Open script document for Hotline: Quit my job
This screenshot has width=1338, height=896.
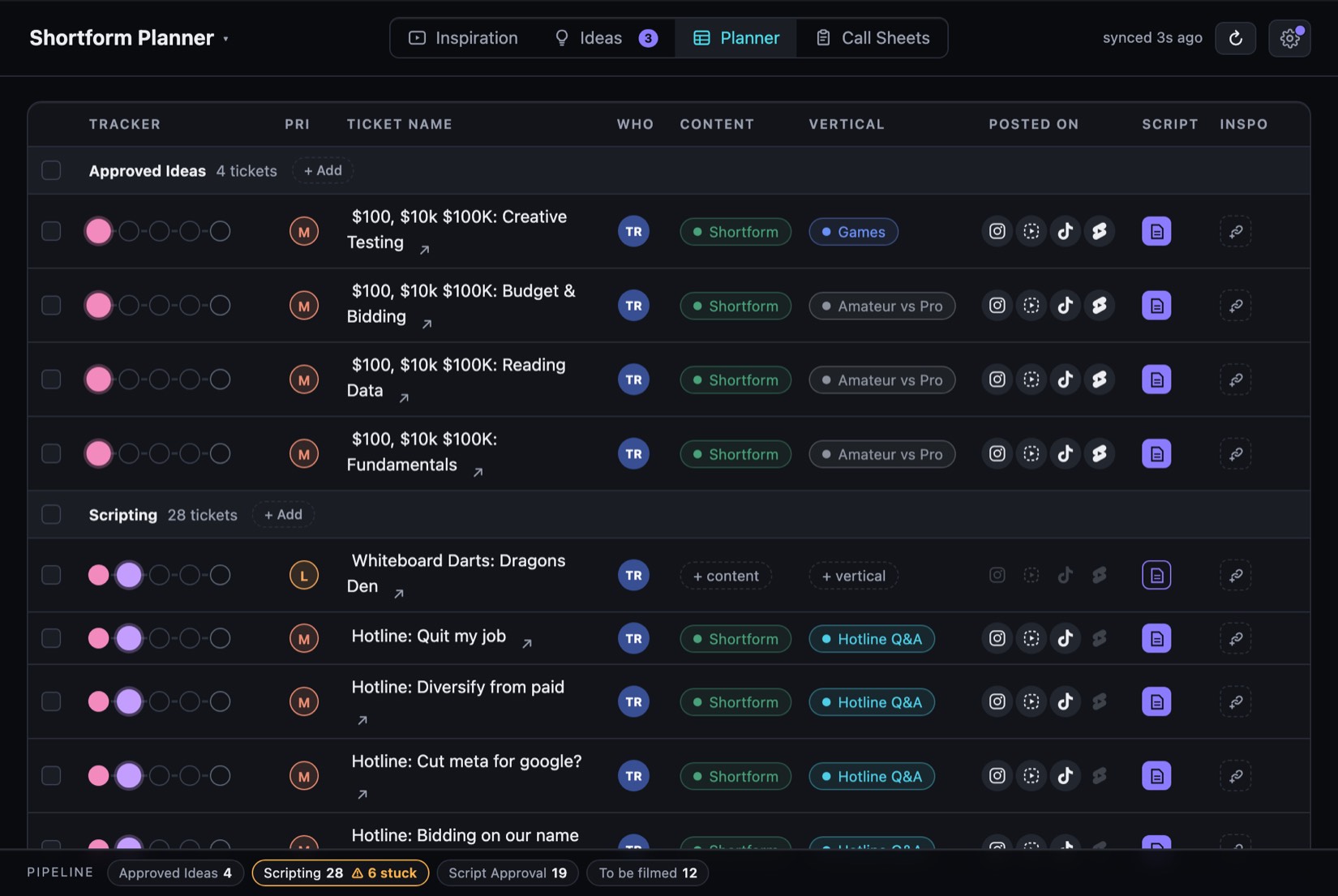pos(1156,638)
